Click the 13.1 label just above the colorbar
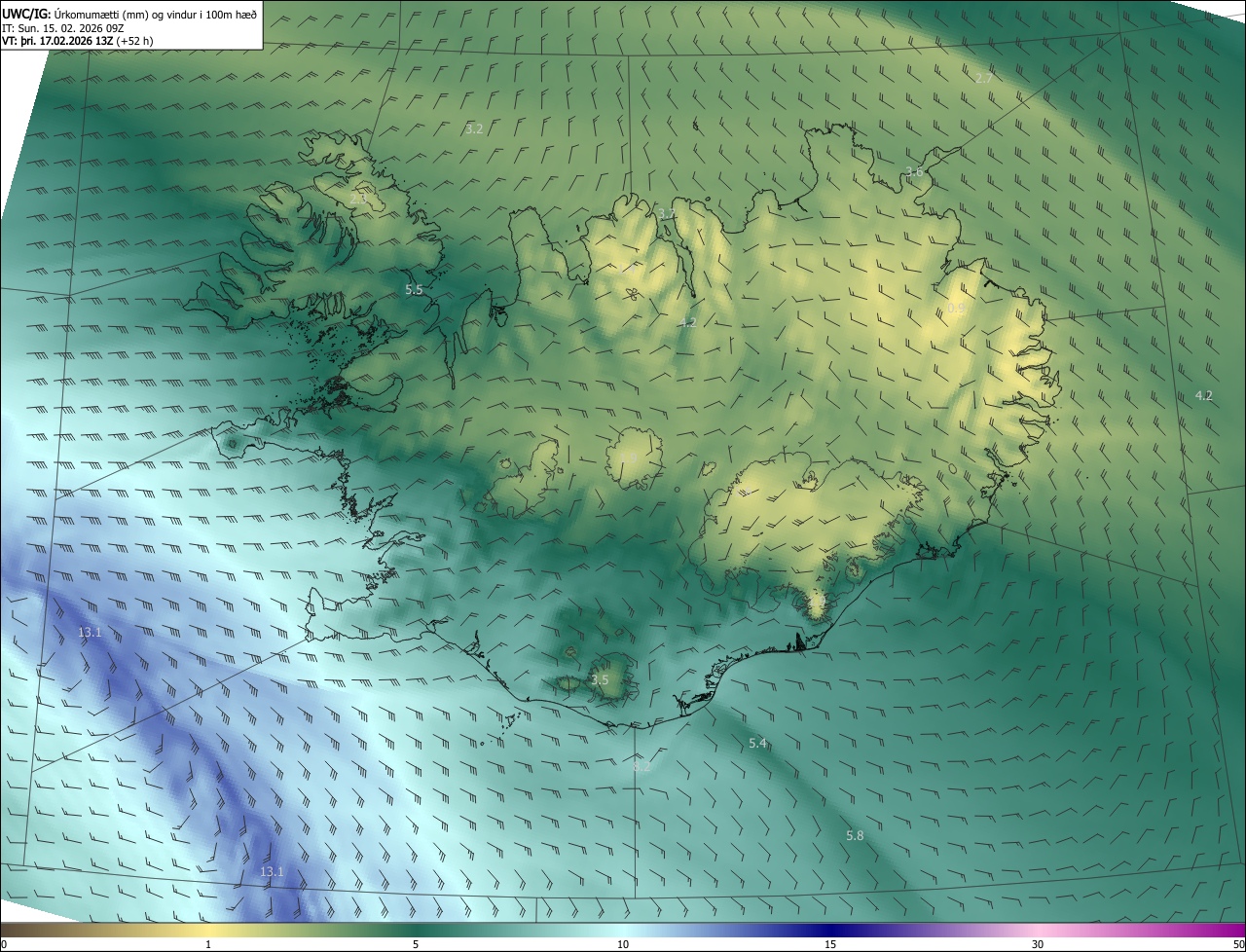 272,871
